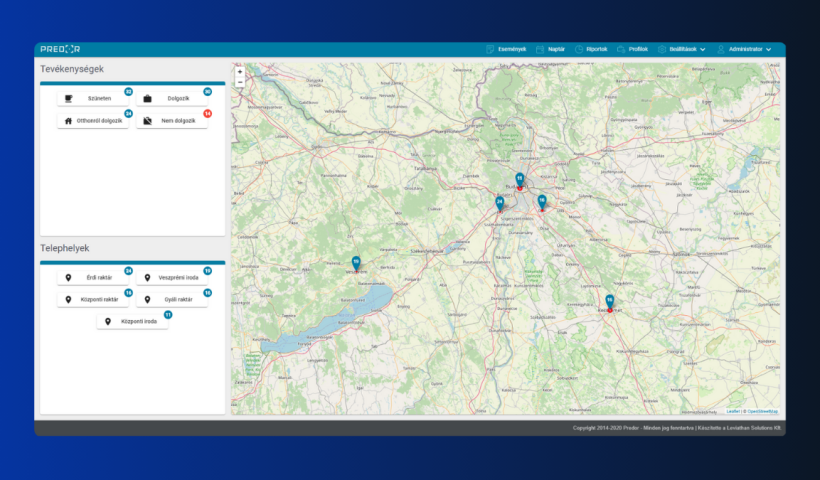Screen dimensions: 820x480
Task: Click the Predor logo
Action: tap(60, 49)
